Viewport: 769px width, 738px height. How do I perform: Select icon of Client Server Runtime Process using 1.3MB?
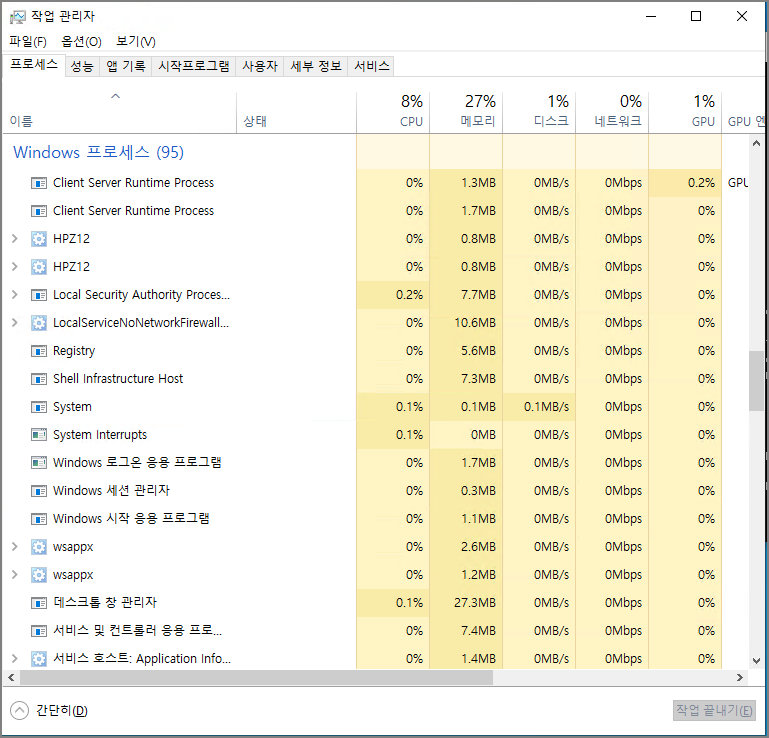click(39, 183)
